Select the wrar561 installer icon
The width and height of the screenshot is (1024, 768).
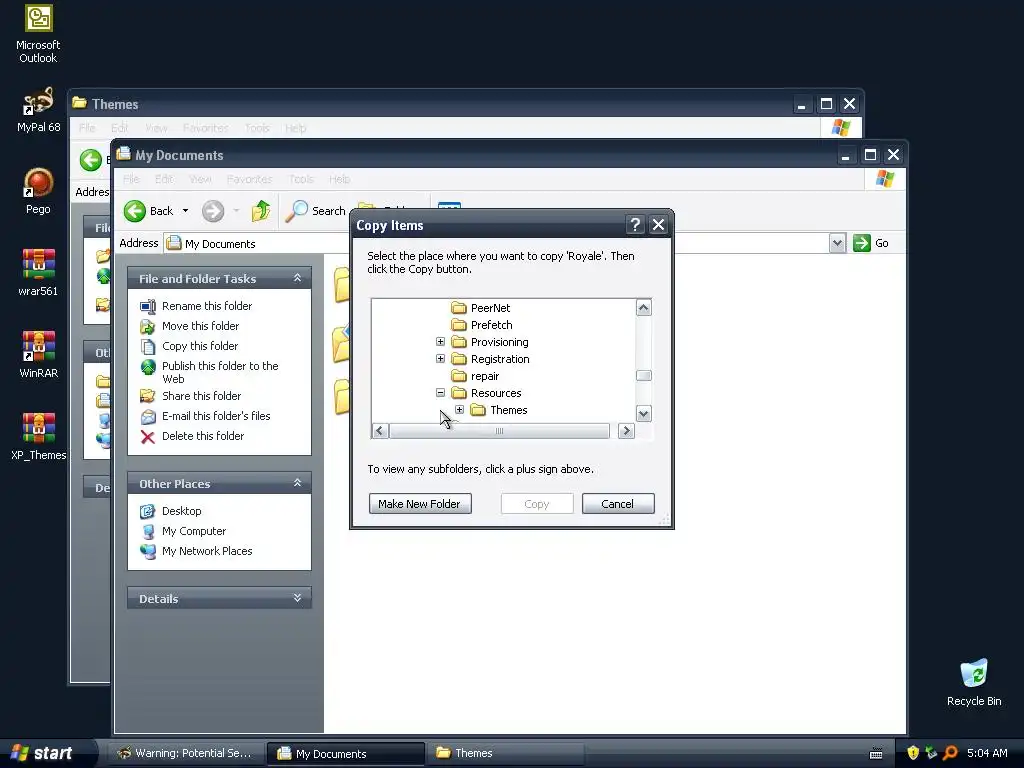[38, 273]
